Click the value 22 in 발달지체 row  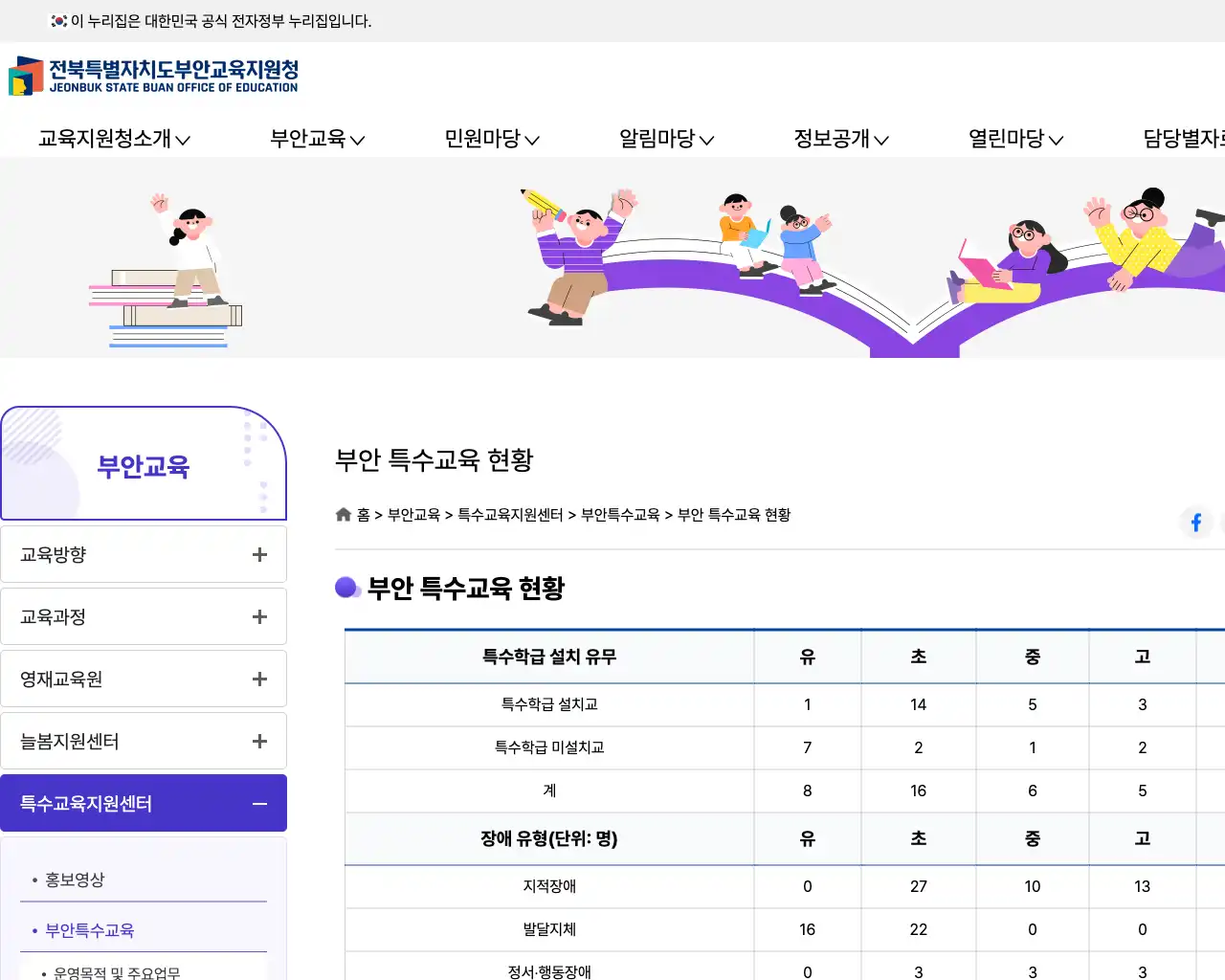(918, 929)
